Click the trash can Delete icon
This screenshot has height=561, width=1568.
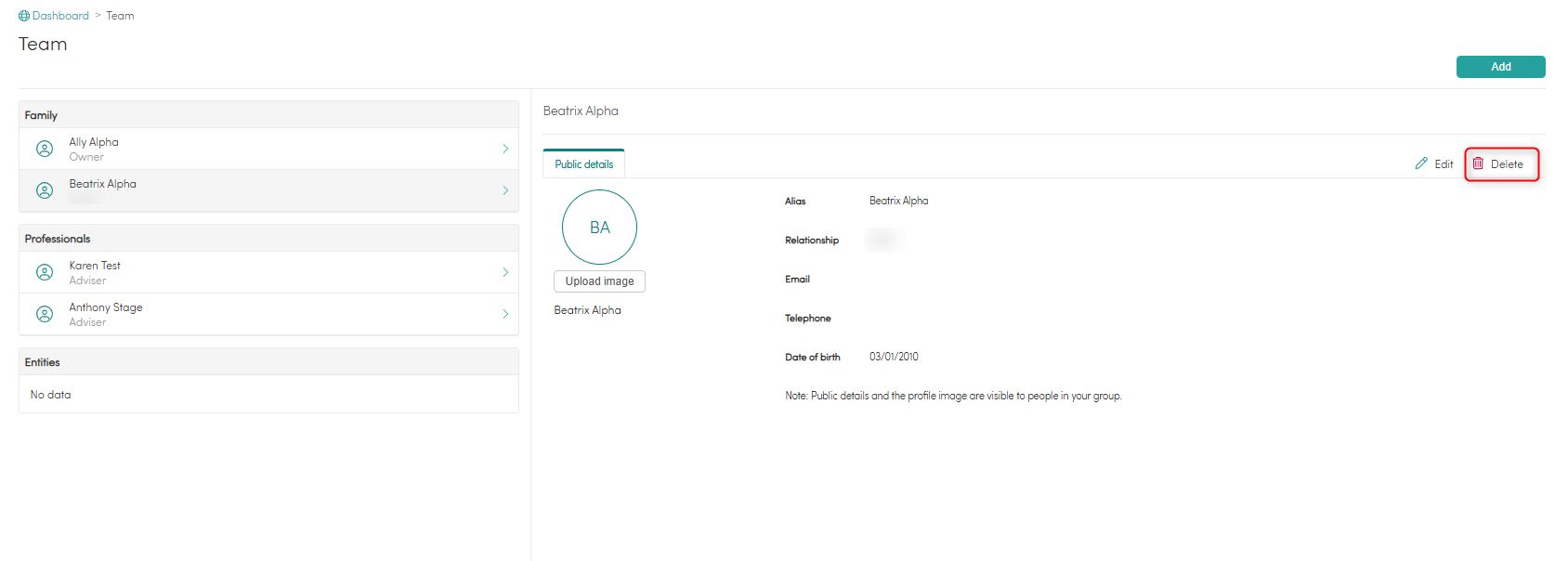[1478, 163]
